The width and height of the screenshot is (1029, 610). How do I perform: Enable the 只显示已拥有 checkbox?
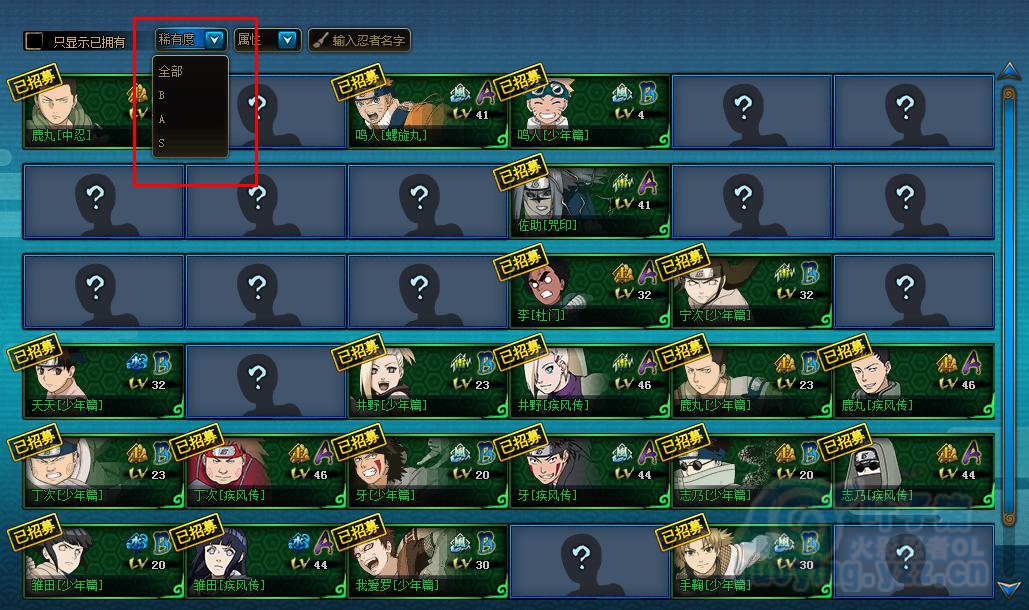coord(33,41)
